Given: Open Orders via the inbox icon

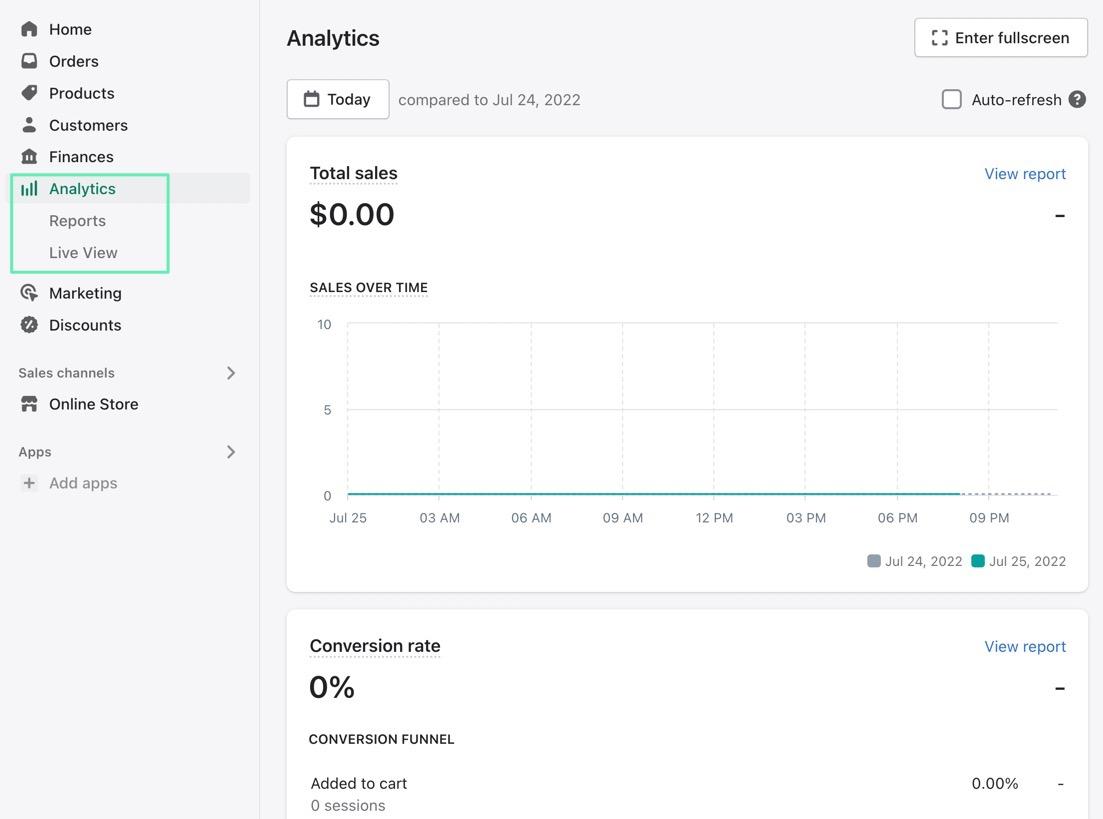Looking at the screenshot, I should coord(29,61).
